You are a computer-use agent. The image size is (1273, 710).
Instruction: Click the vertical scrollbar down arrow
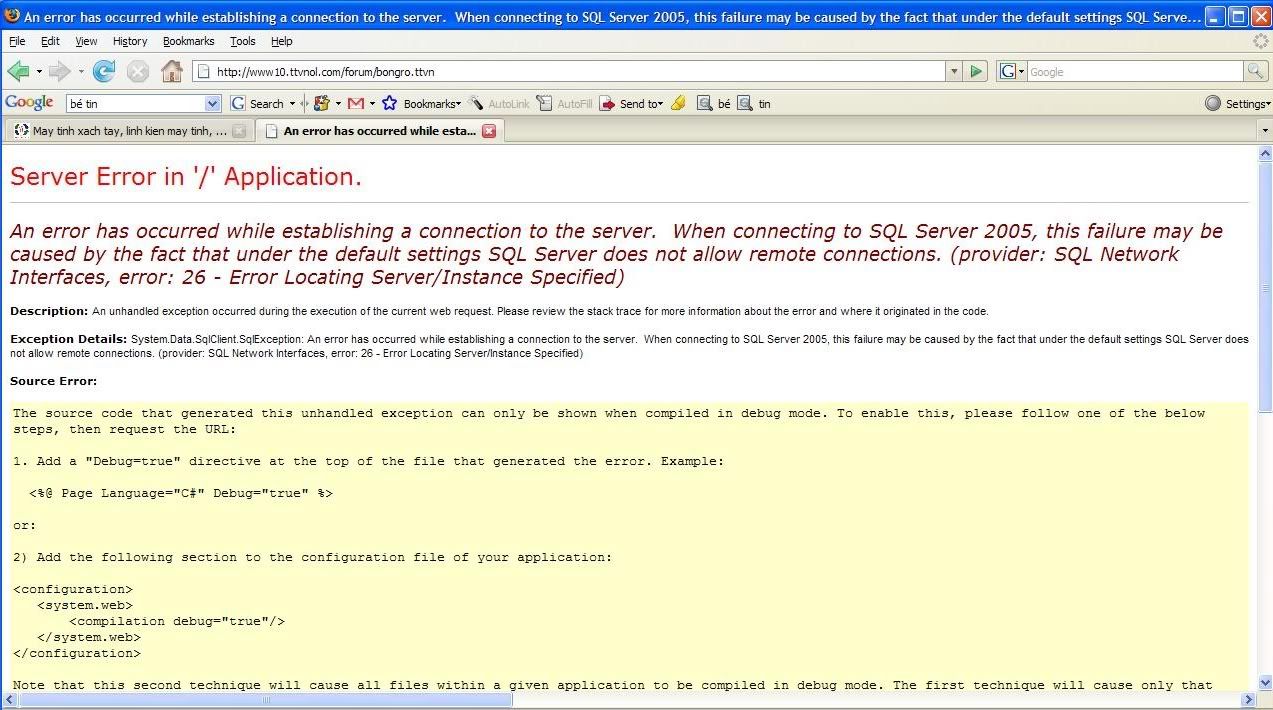pos(1265,682)
